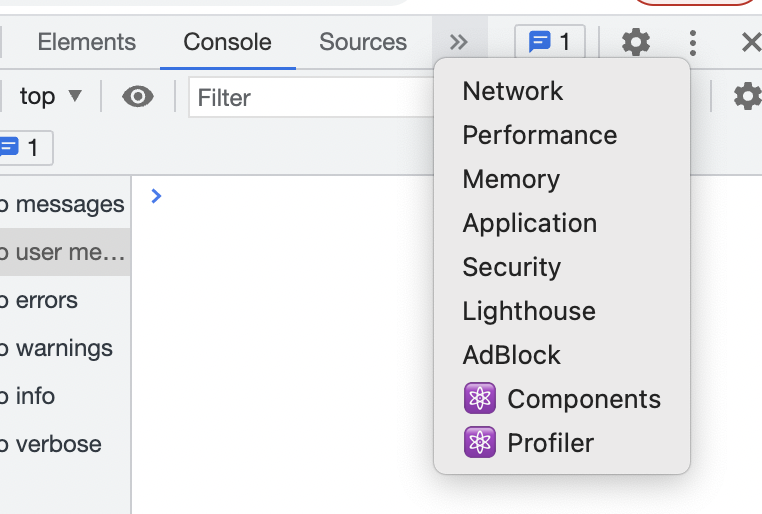This screenshot has width=762, height=514.
Task: Click the React atom icon beside Profiler
Action: point(480,443)
